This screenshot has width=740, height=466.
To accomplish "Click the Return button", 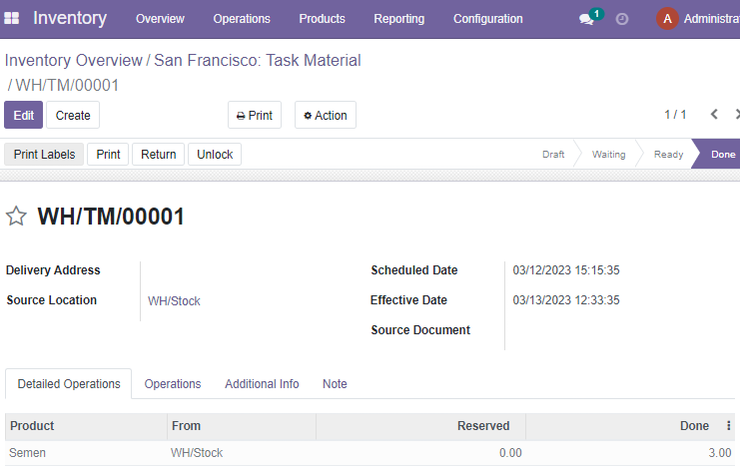I will 158,154.
